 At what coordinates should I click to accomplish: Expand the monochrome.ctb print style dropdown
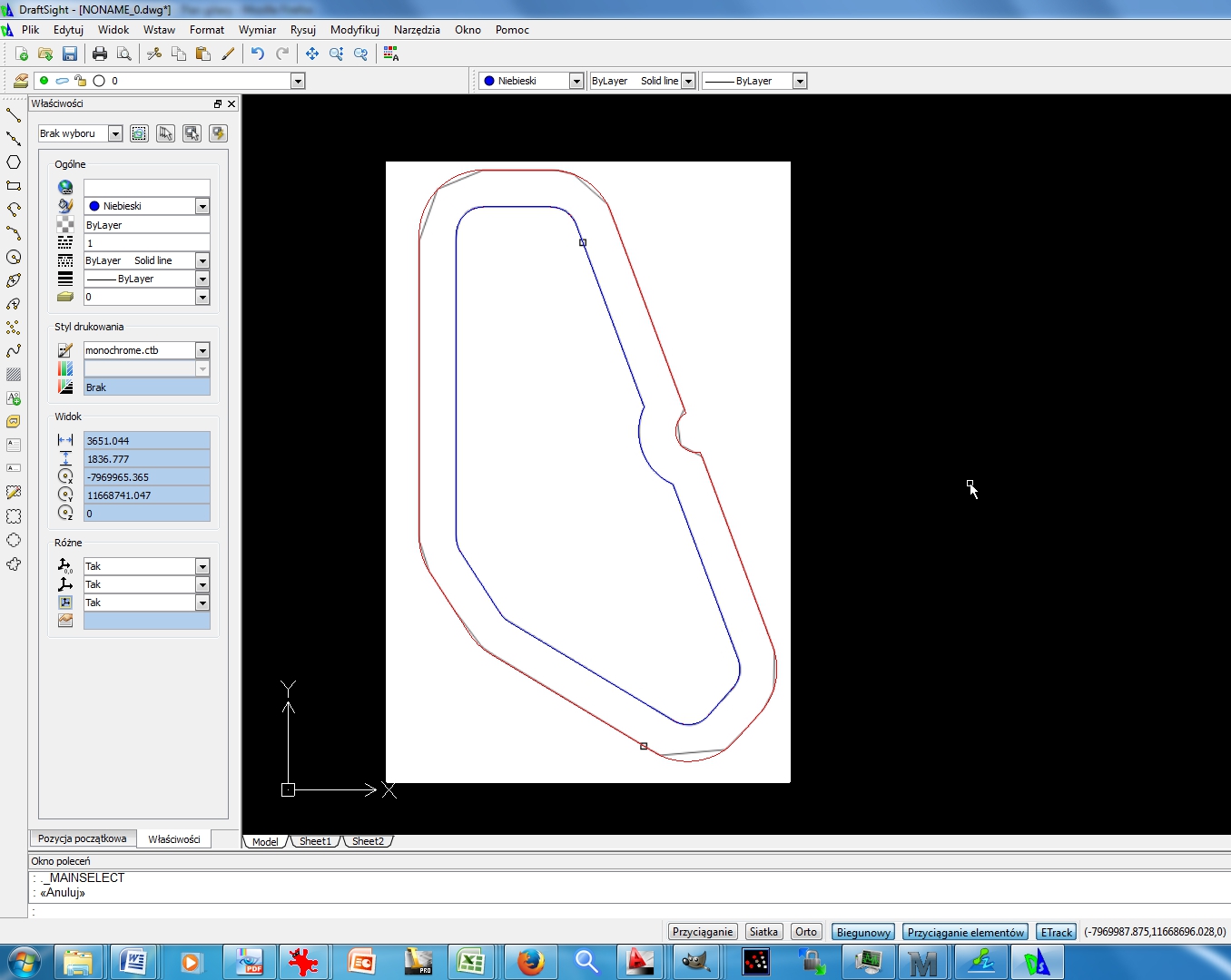point(202,350)
